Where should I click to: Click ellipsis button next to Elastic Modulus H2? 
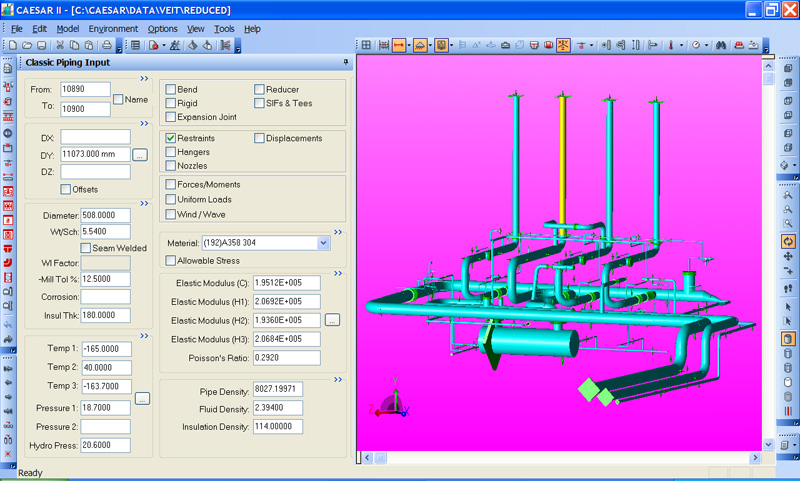click(332, 320)
